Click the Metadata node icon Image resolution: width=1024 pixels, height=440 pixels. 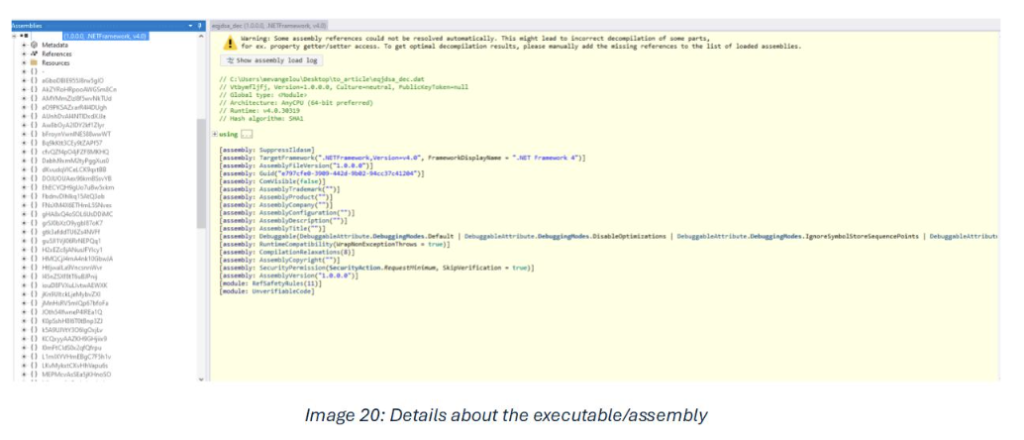(x=34, y=45)
